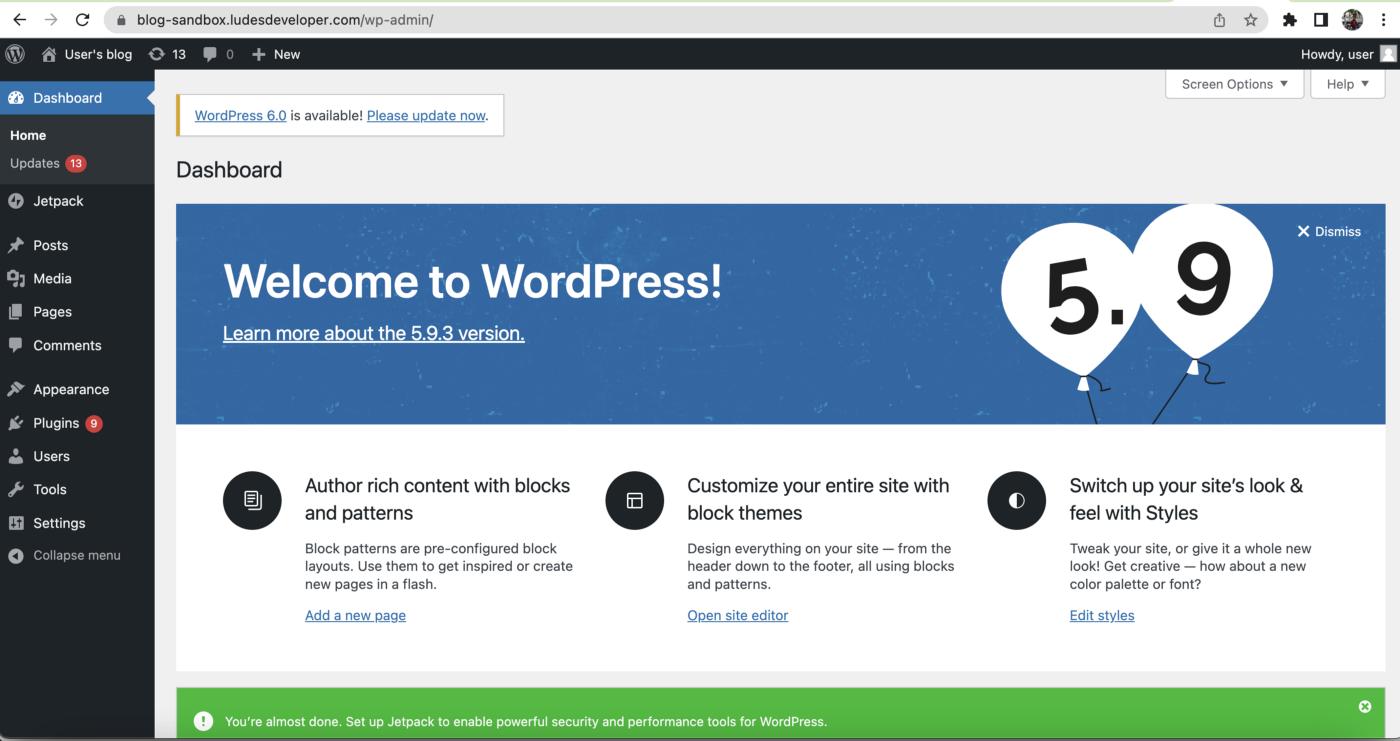The image size is (1400, 741).
Task: Click the Home item under Dashboard
Action: pos(27,134)
